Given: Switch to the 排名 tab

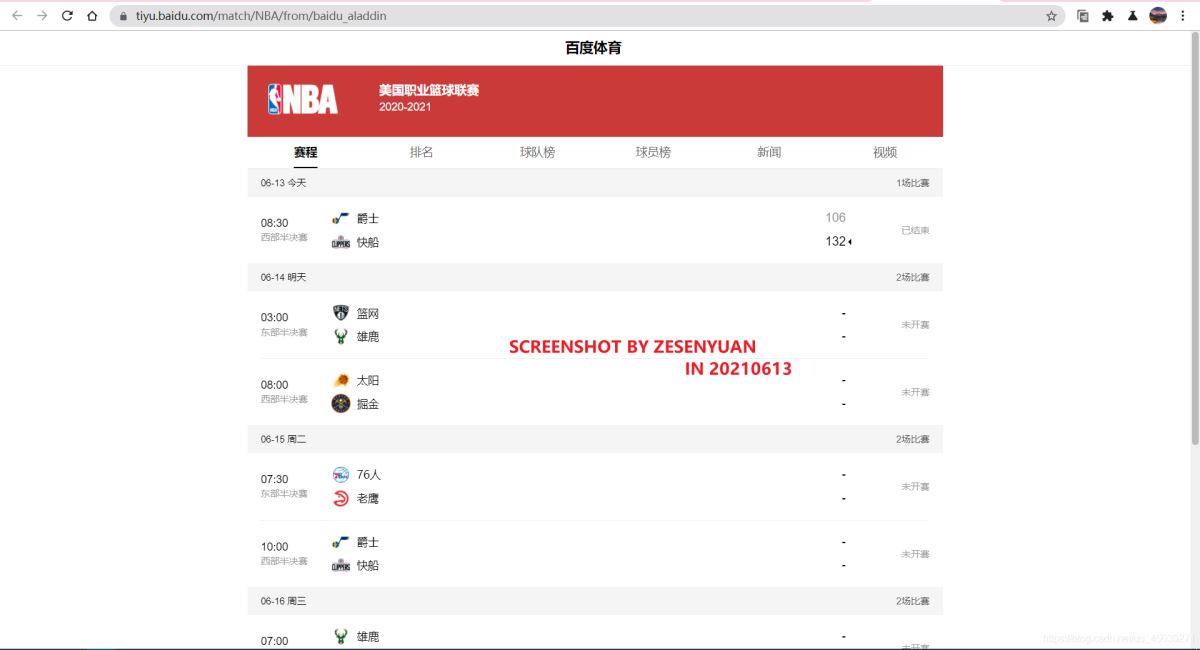Looking at the screenshot, I should [x=421, y=152].
